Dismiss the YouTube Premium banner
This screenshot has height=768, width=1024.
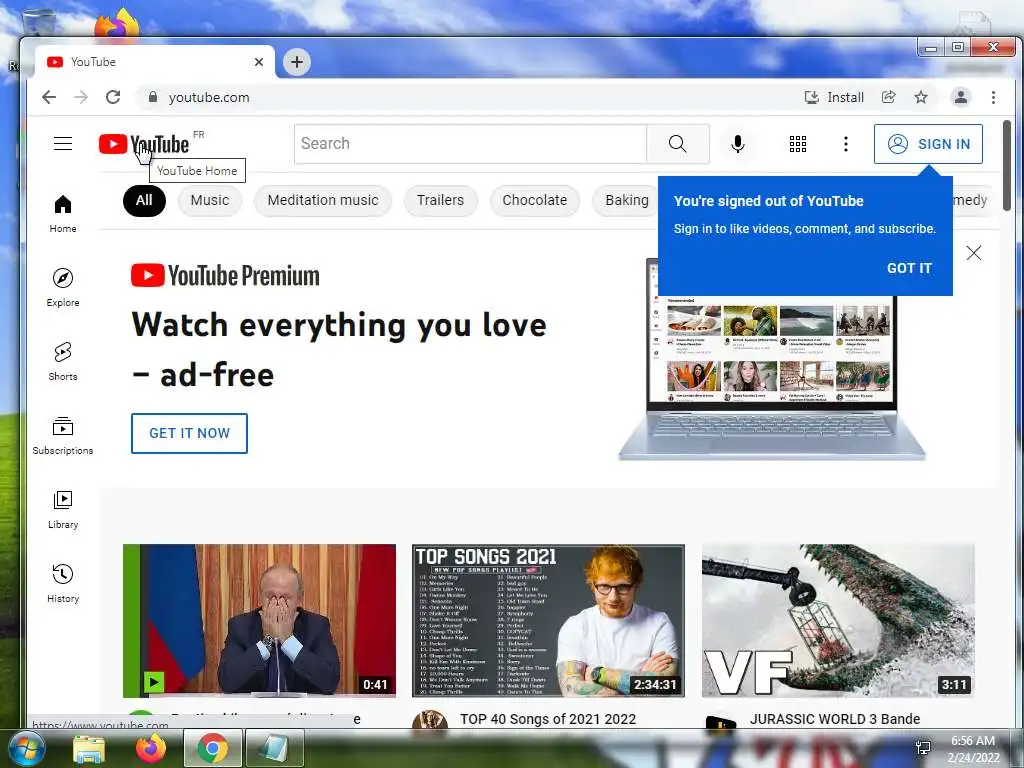974,253
